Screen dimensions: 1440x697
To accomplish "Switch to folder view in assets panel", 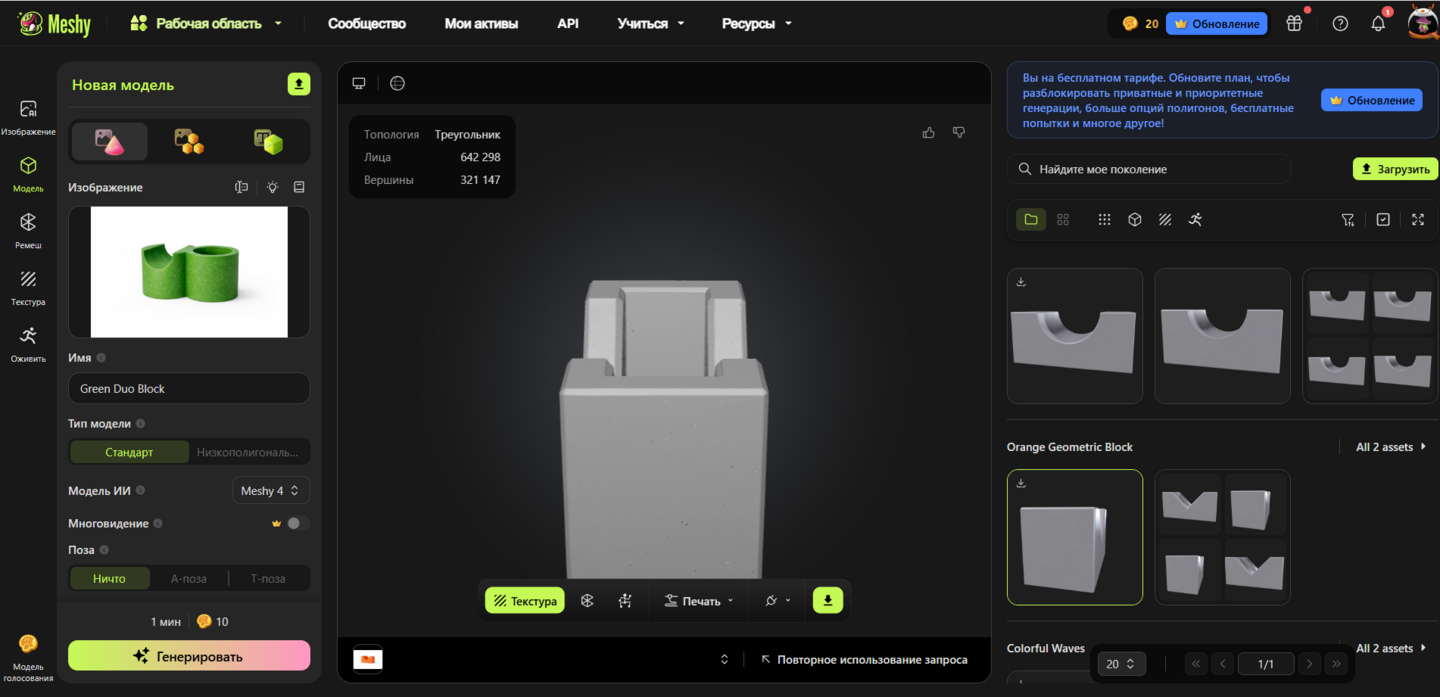I will [1031, 220].
